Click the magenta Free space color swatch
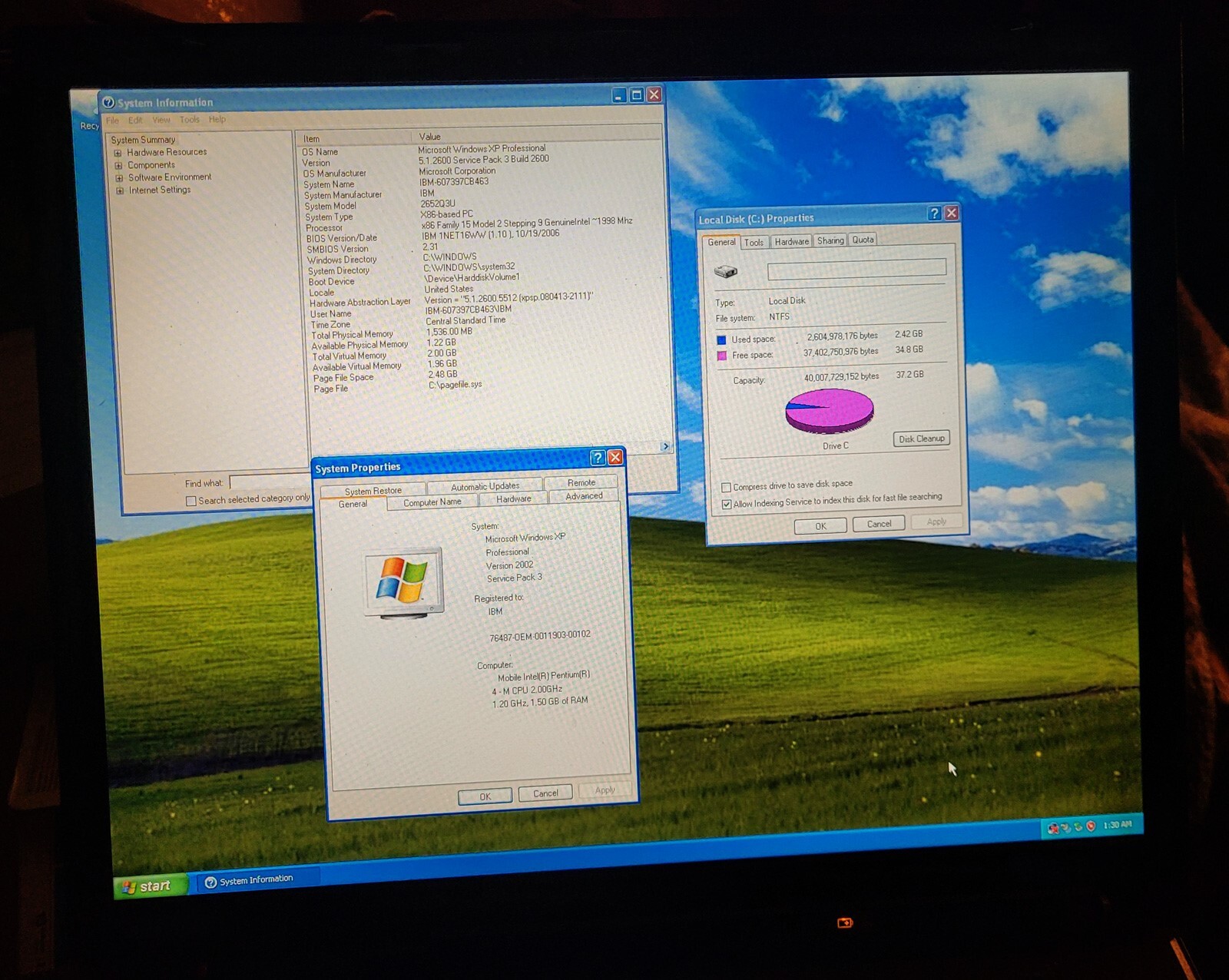Screen dimensions: 1229x980 click(x=722, y=356)
